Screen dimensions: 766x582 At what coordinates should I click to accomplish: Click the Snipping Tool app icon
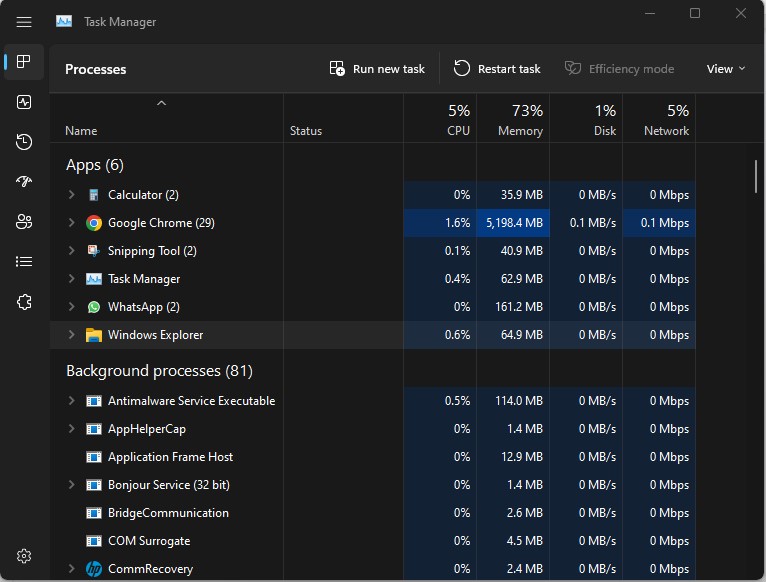[93, 251]
